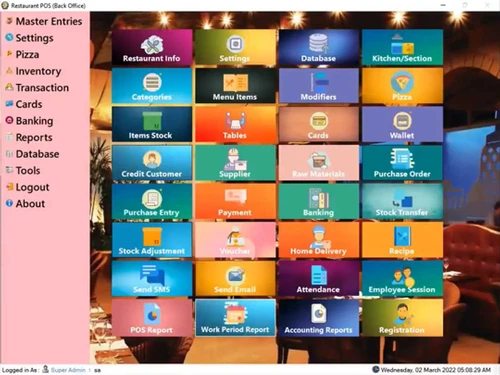Click the Restaurant POS (Back Office) title
Image resolution: width=500 pixels, height=375 pixels.
[x=48, y=6]
